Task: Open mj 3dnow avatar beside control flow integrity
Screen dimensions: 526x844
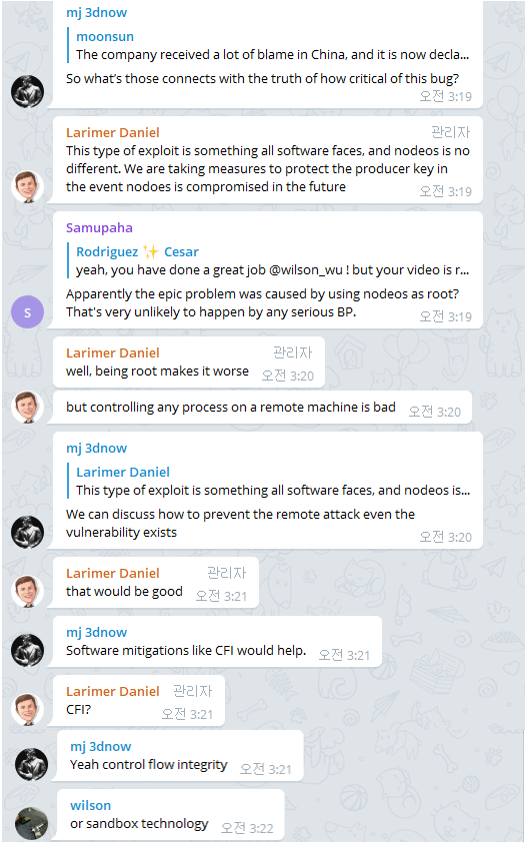Action: click(31, 764)
